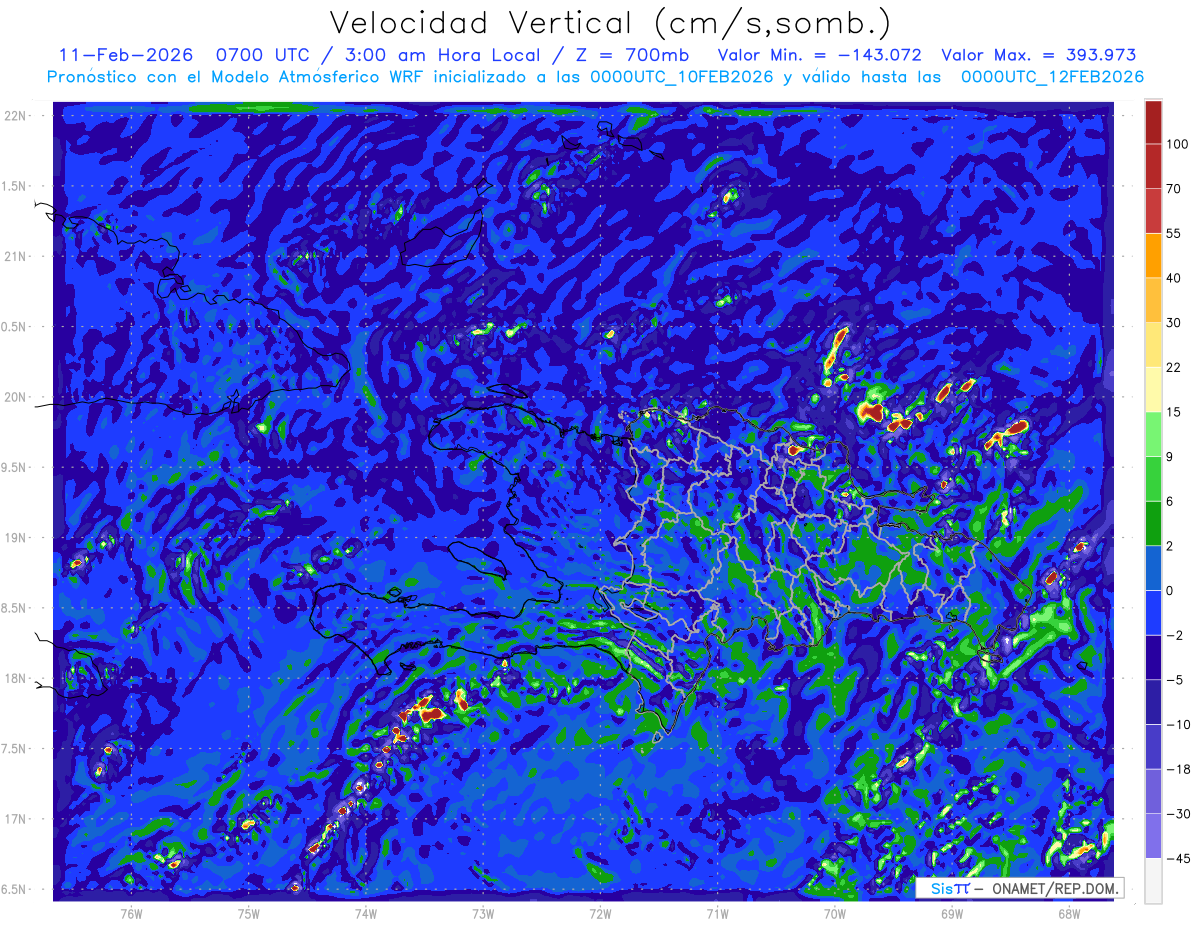The height and width of the screenshot is (927, 1200).
Task: Click the "20N" latitude label
Action: coord(15,397)
